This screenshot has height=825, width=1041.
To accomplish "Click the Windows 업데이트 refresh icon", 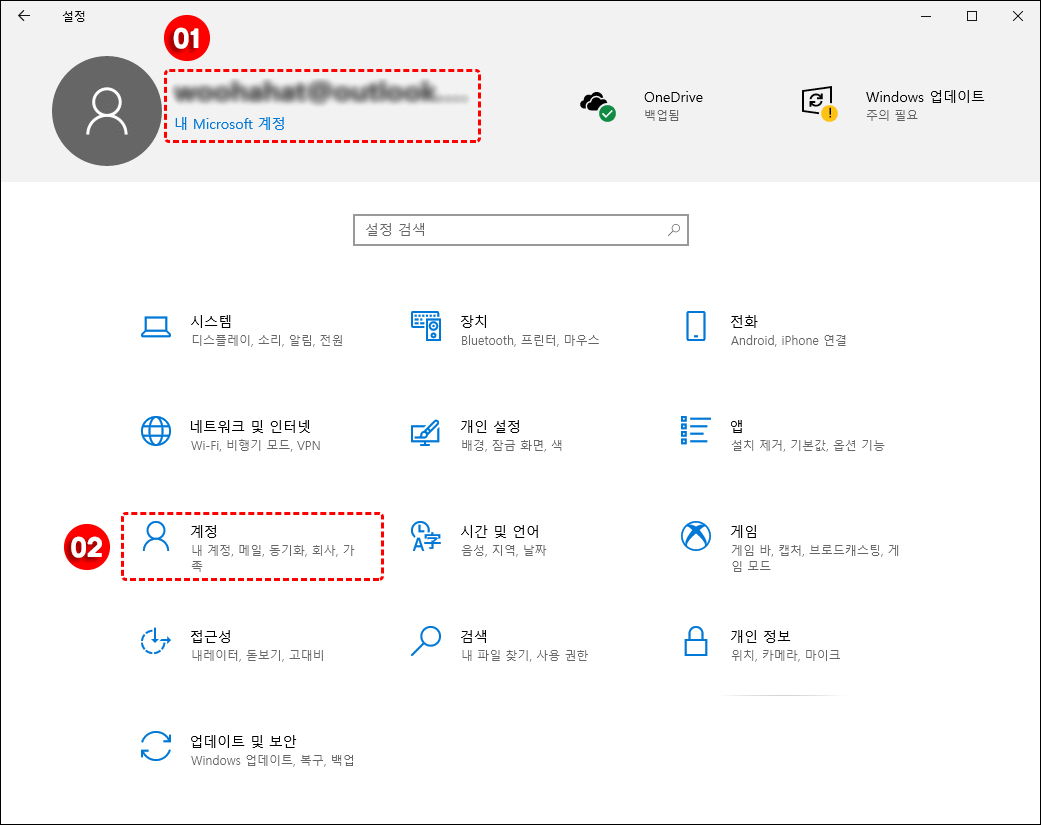I will click(819, 104).
